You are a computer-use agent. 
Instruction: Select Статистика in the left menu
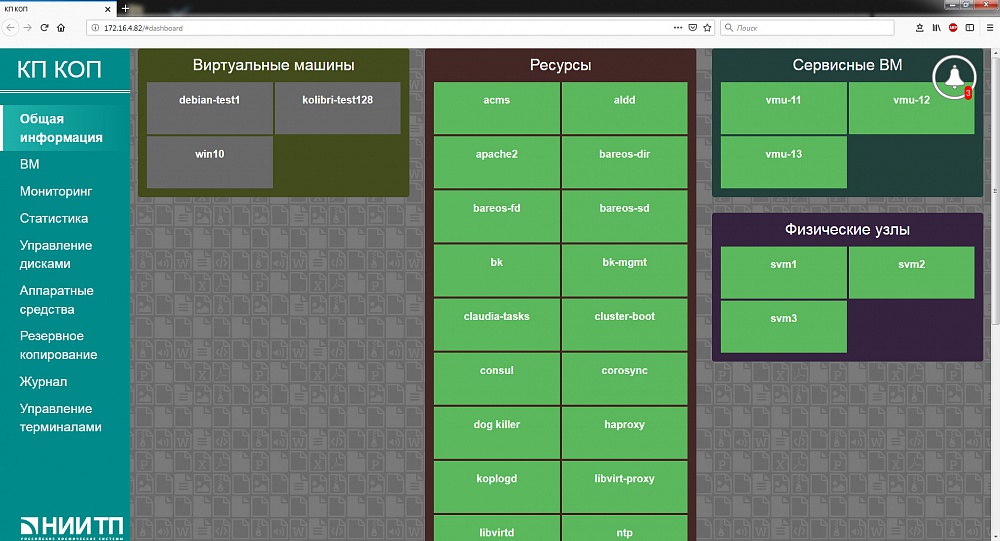tap(54, 218)
